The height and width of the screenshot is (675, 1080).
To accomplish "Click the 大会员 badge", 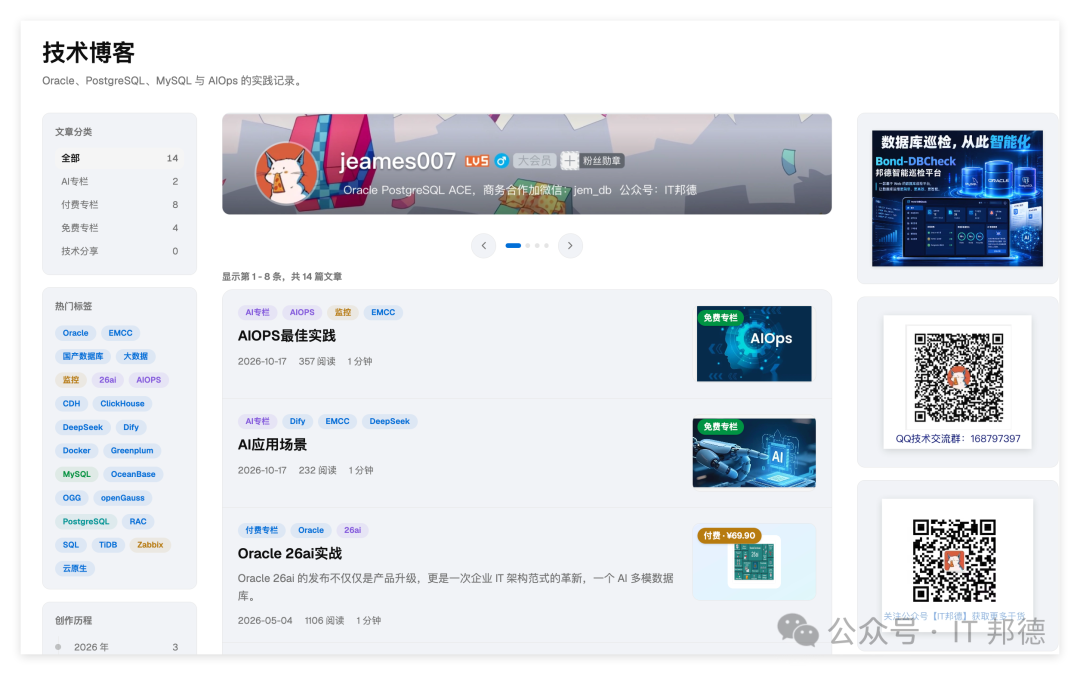I will click(x=534, y=160).
